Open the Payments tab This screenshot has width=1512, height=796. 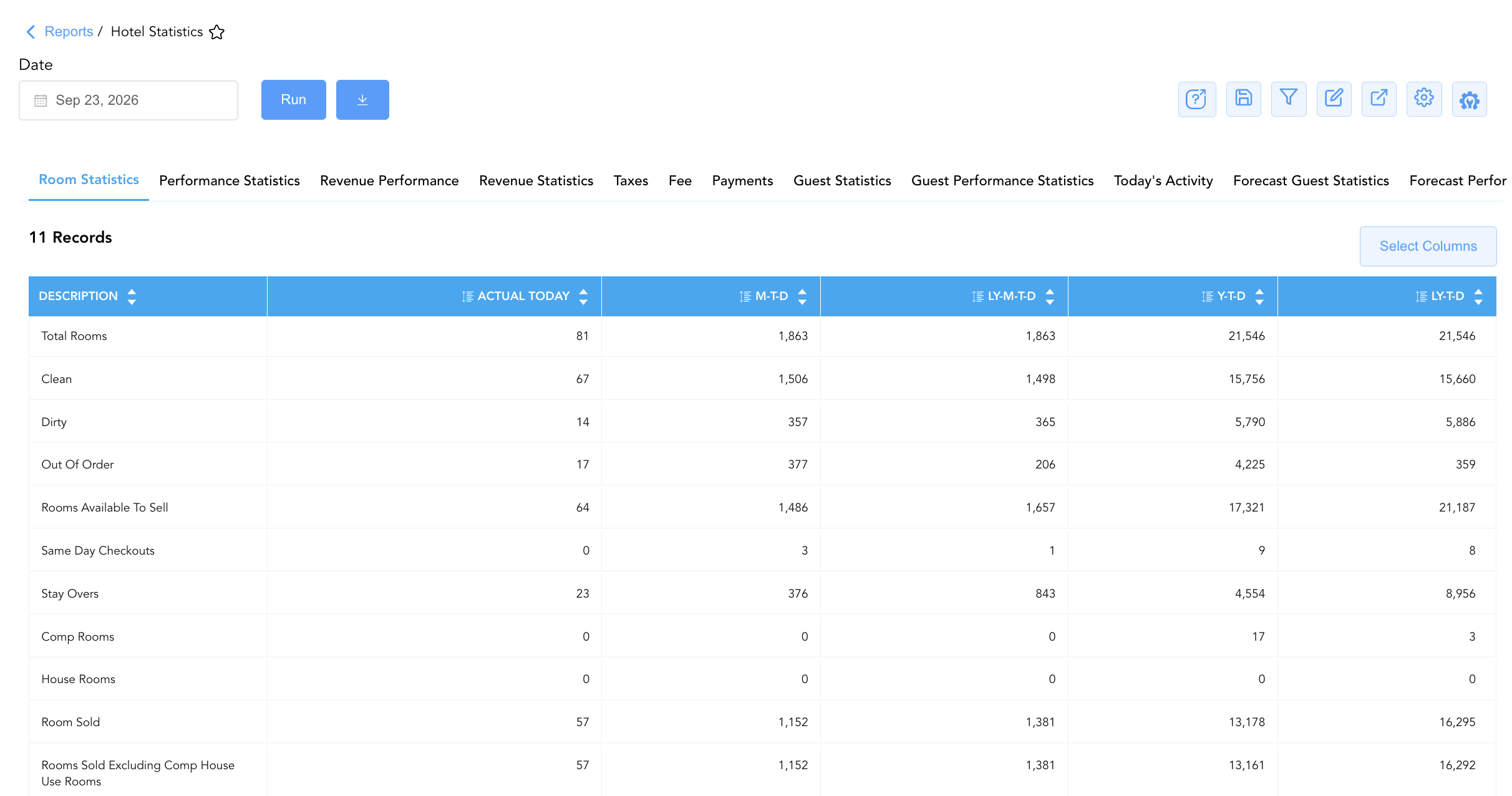(x=742, y=181)
